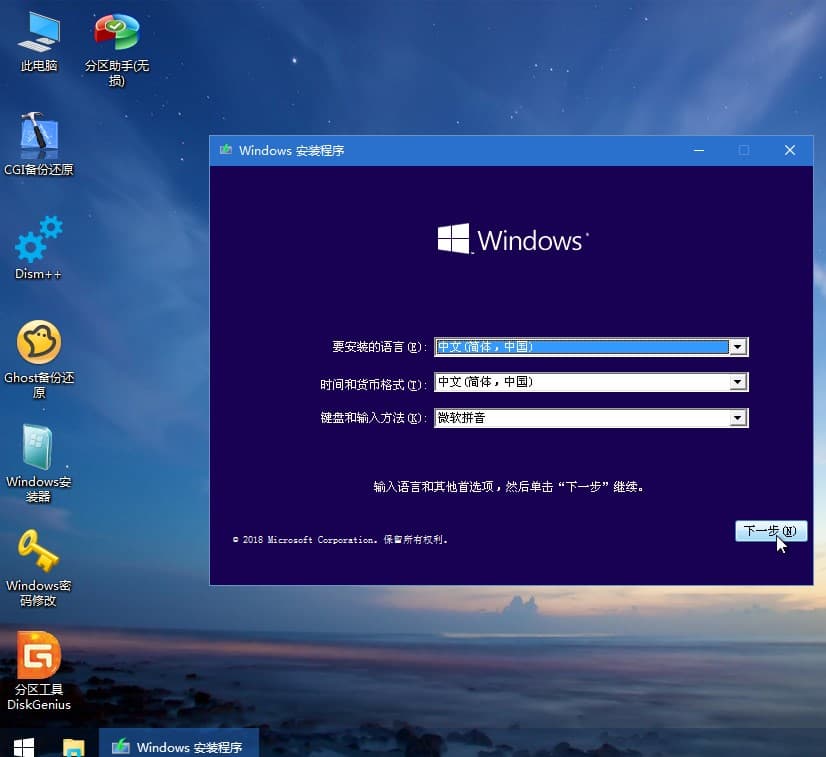Launch the Windows安装器 desktop icon

click(38, 463)
